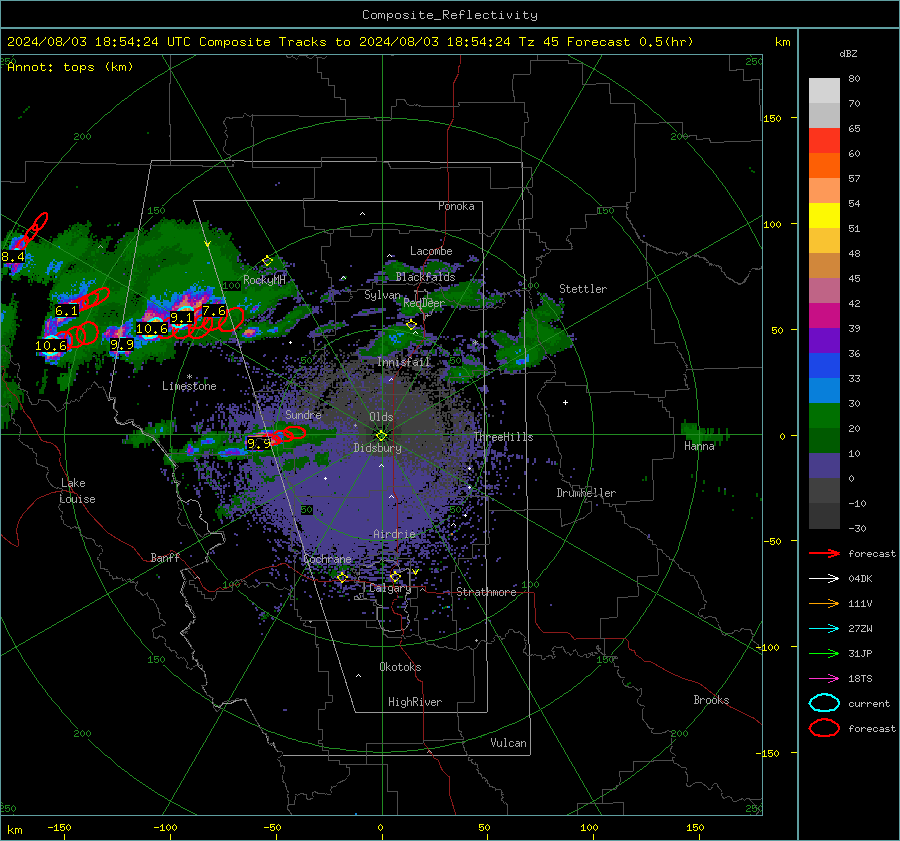
Task: Click the Ponoka city label
Action: click(456, 206)
